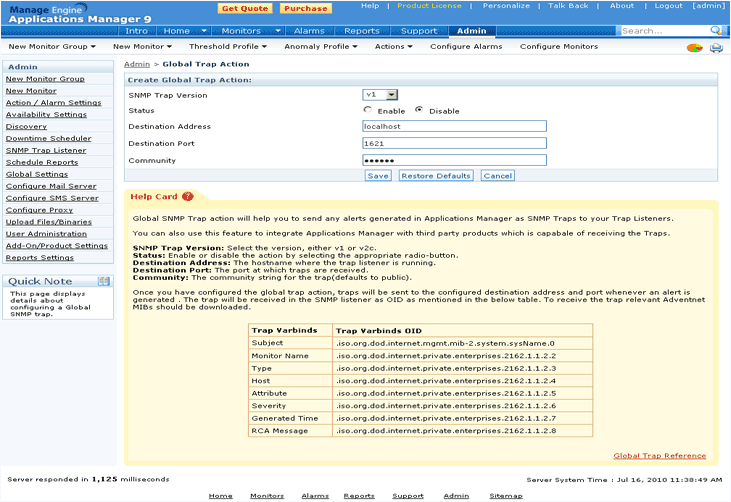Open the Monitors tab dropdown arrow
This screenshot has height=502, width=731.
click(x=278, y=31)
